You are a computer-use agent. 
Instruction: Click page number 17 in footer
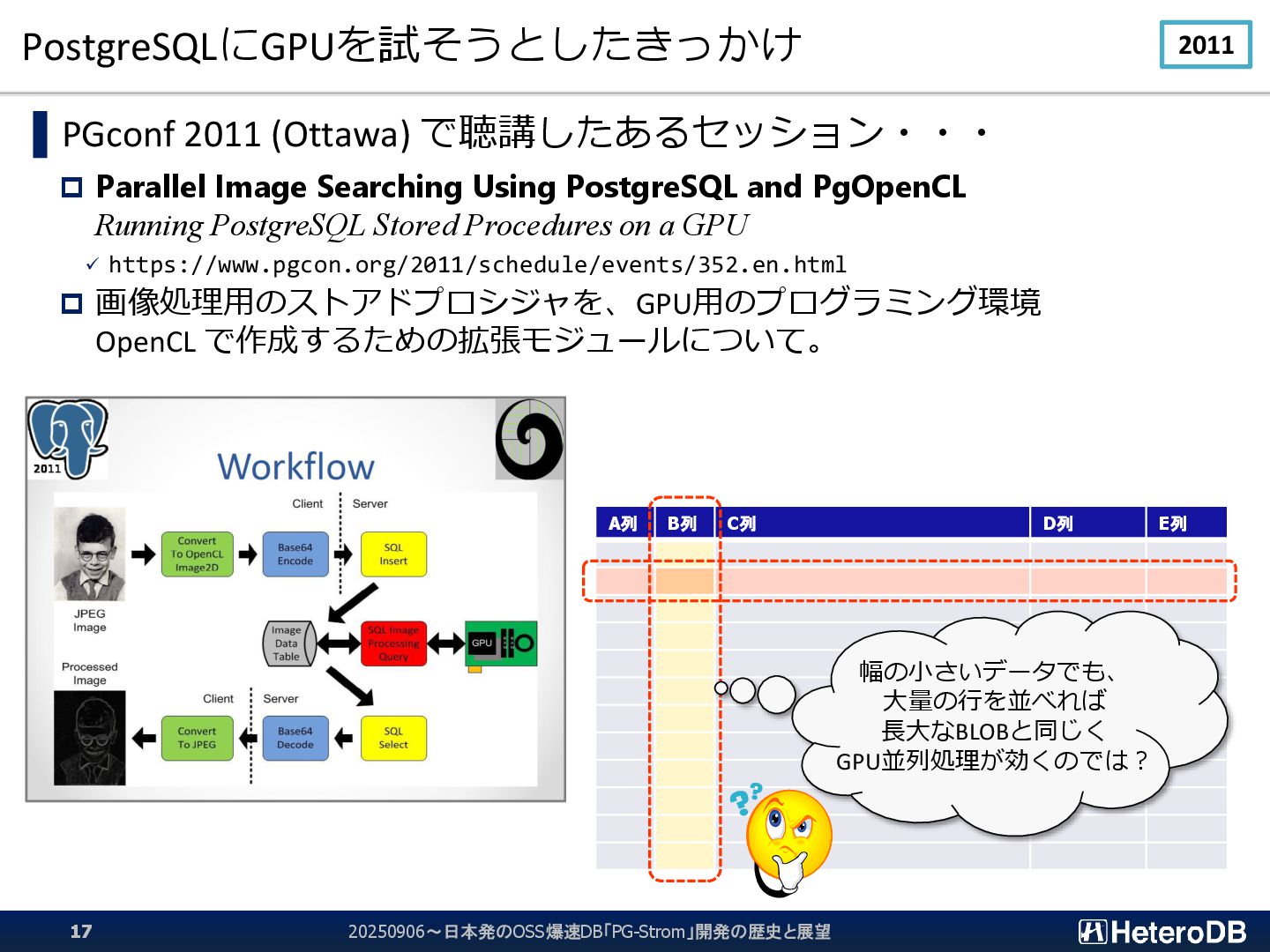pos(81,932)
